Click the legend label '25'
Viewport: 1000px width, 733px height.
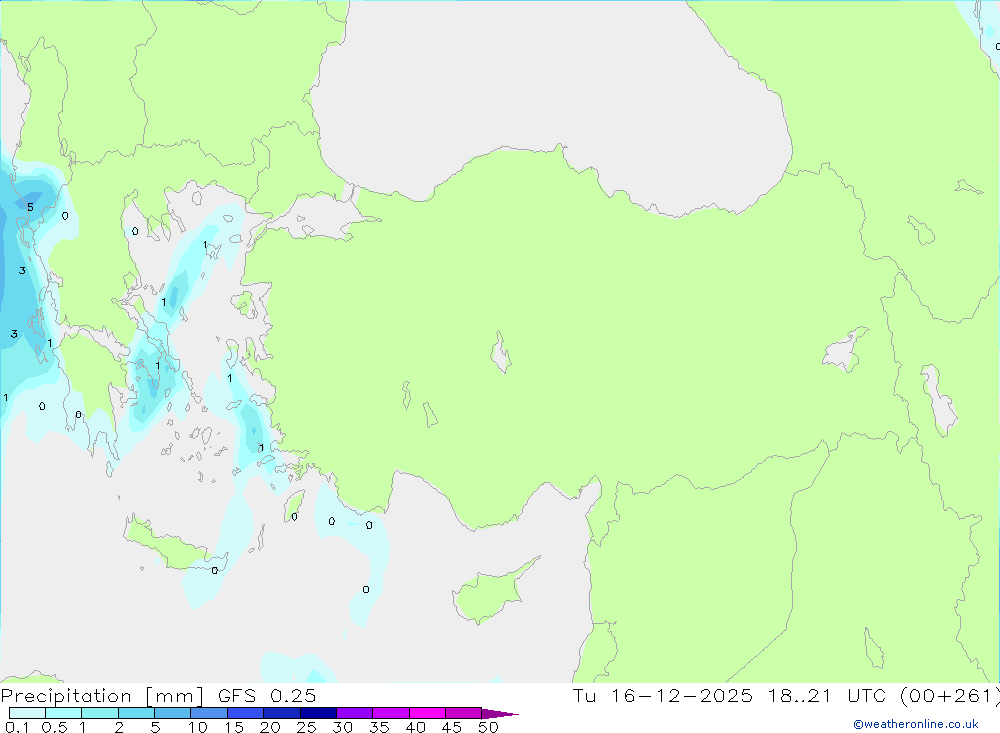(306, 727)
